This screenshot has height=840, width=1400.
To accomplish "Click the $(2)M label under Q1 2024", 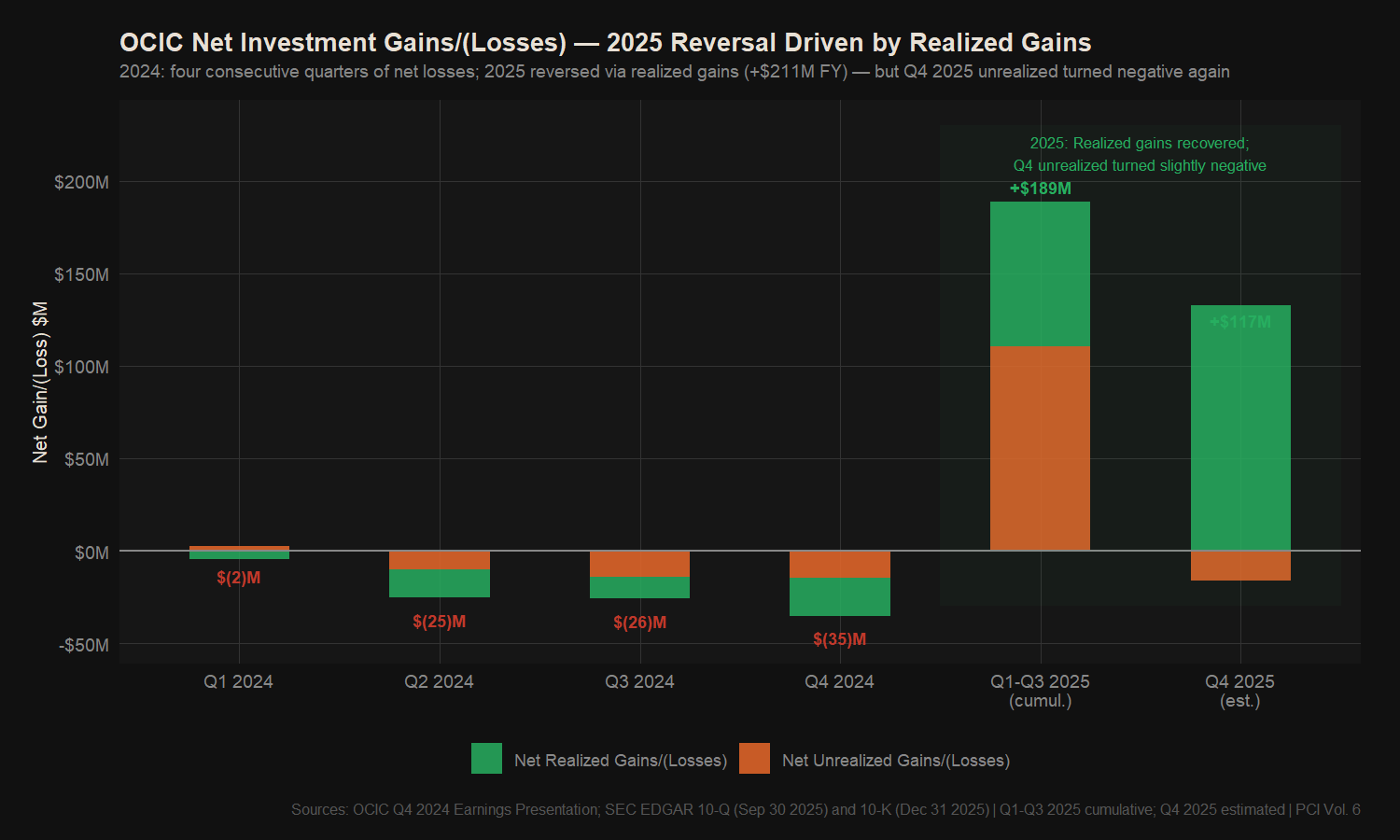I will tap(239, 578).
